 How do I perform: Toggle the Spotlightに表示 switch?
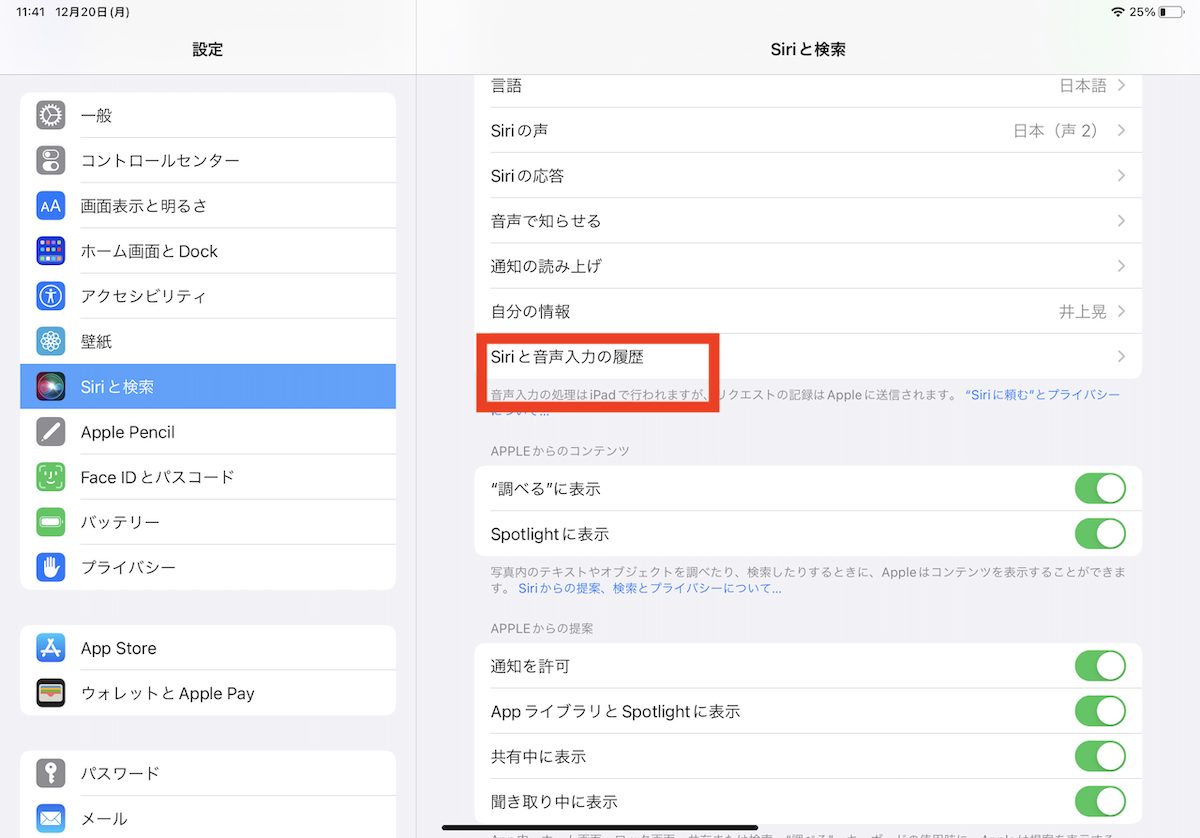point(1100,534)
